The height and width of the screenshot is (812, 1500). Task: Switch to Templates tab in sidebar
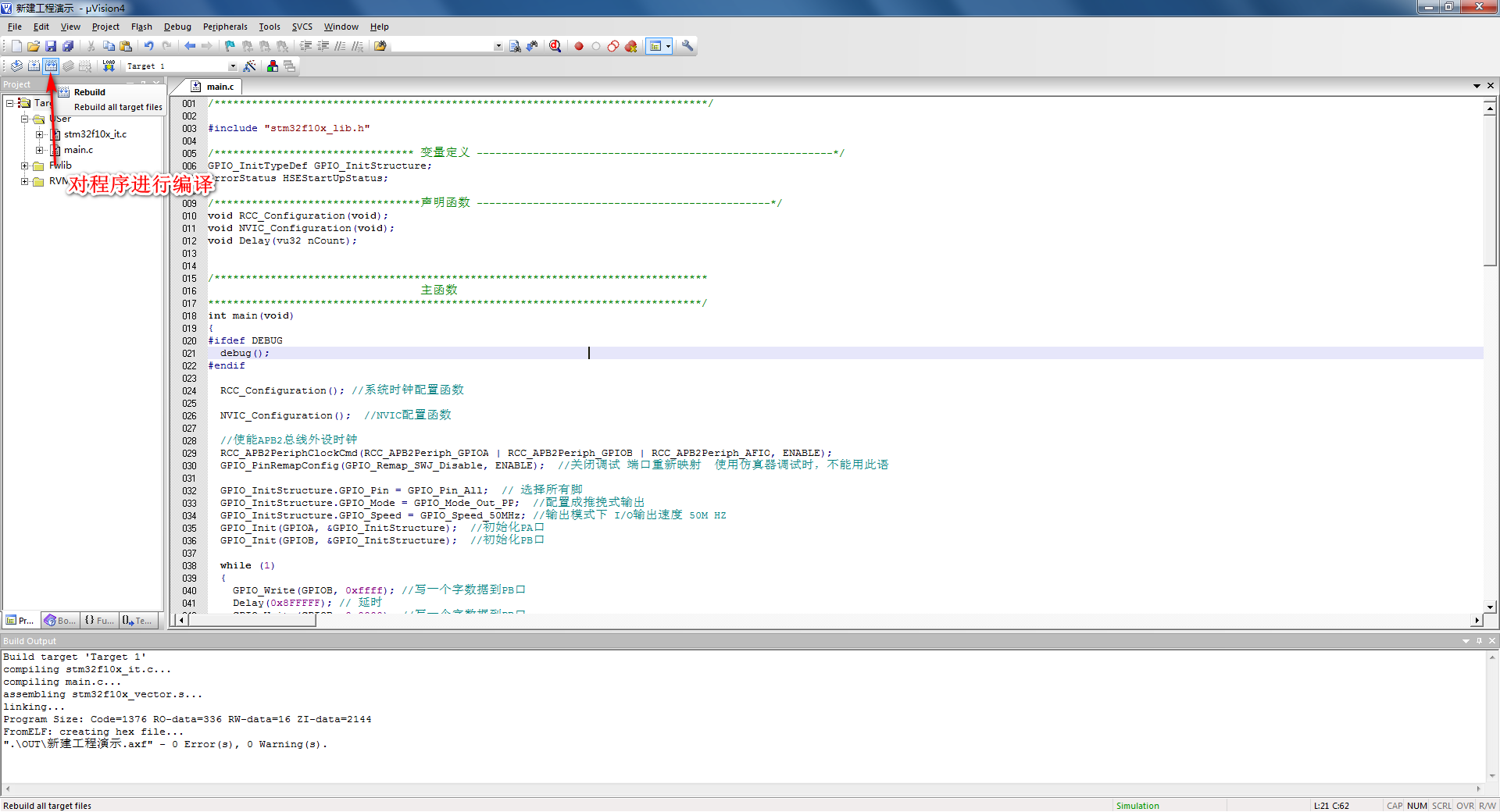[x=137, y=621]
